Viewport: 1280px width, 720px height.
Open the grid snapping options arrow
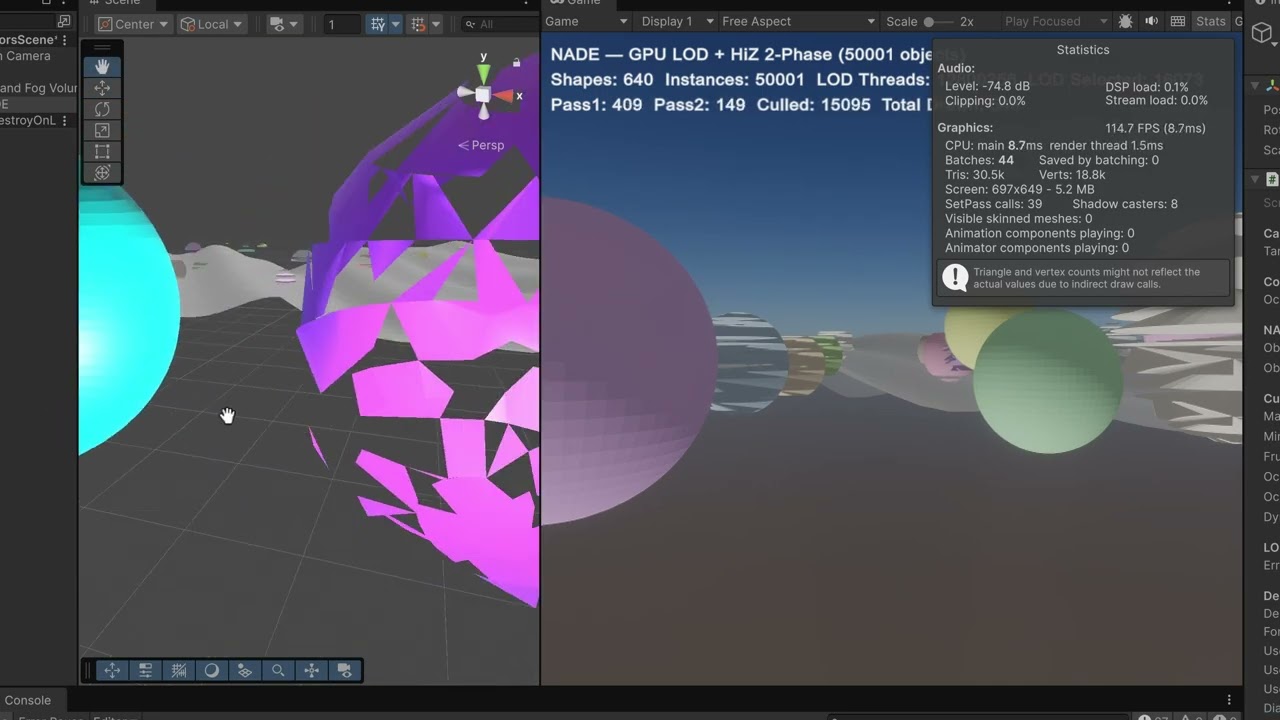point(436,24)
